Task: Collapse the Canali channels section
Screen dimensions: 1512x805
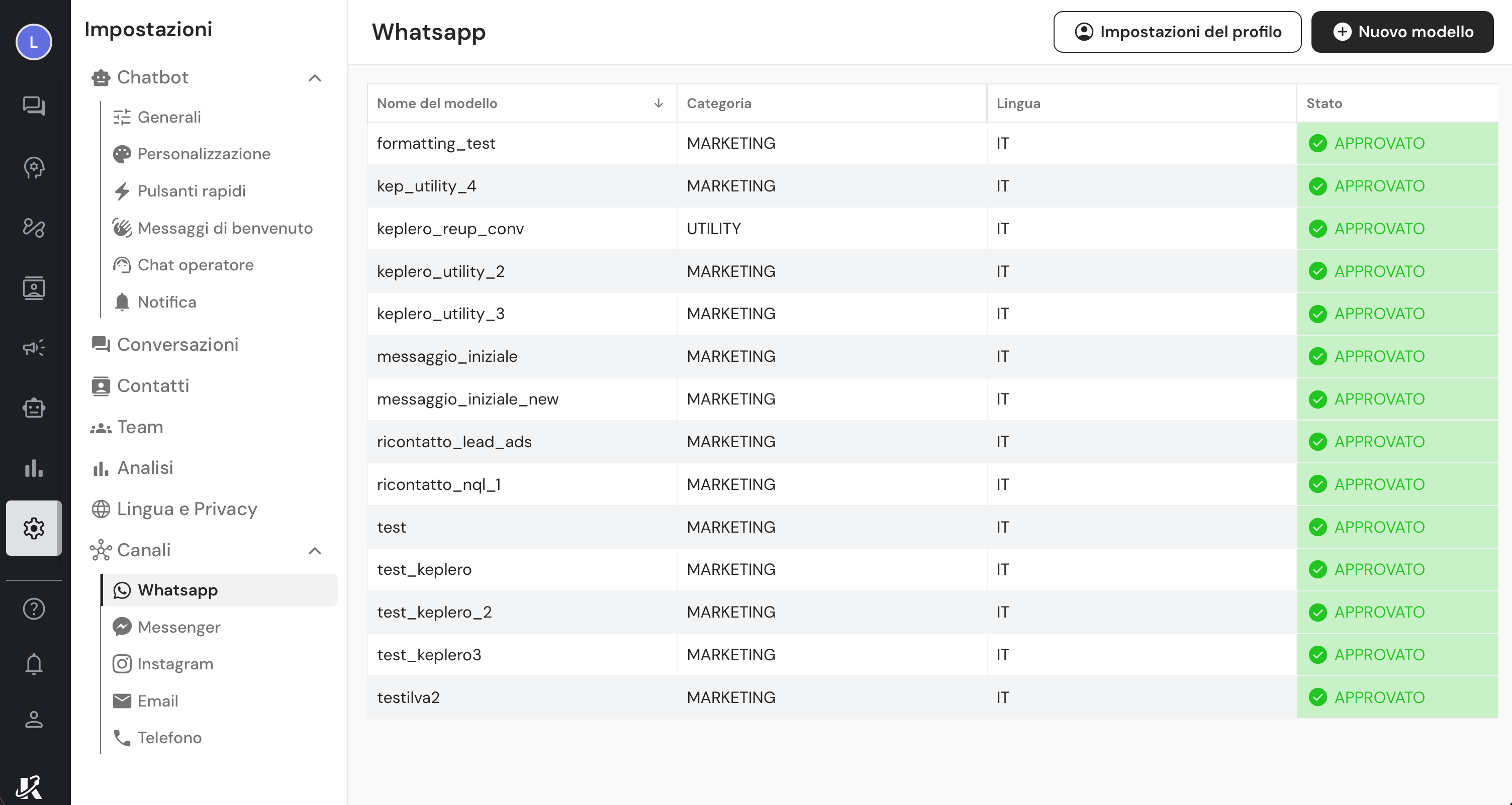Action: (x=315, y=550)
